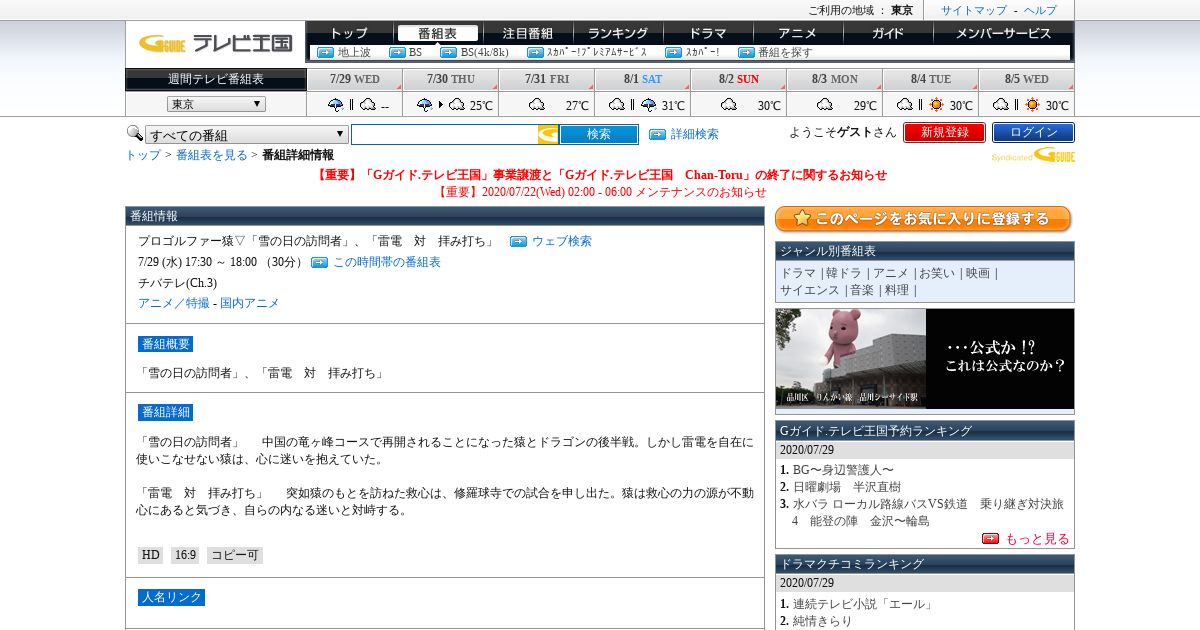Click このページをお気に入りに登録する button
Image resolution: width=1200 pixels, height=630 pixels.
tap(923, 218)
